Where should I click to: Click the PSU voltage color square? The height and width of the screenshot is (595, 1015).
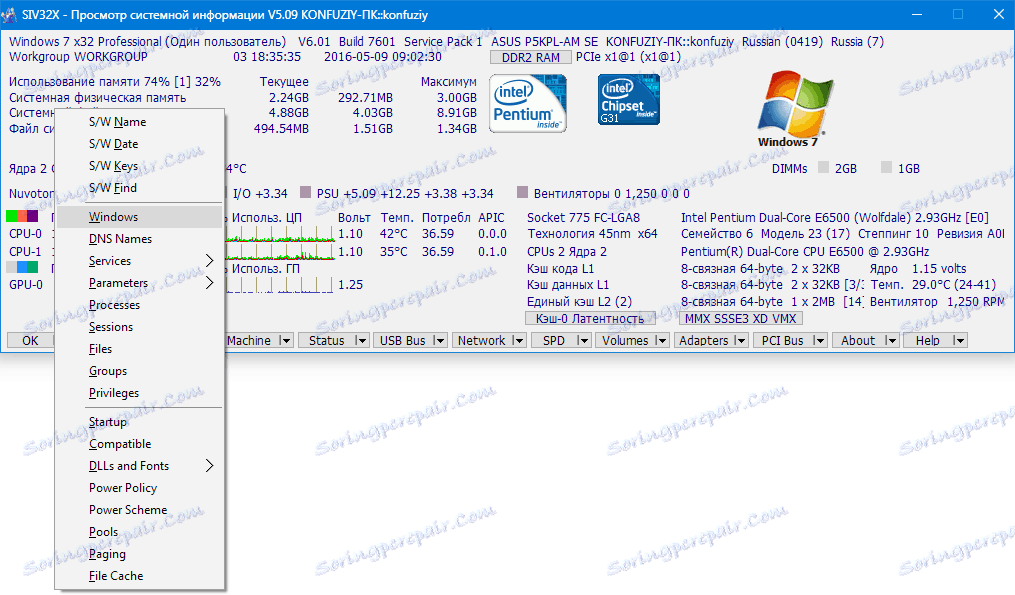click(x=306, y=192)
